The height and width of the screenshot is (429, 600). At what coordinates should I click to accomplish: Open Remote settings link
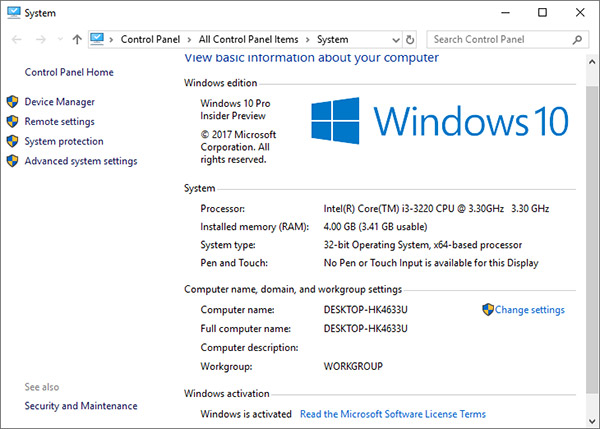tap(59, 122)
